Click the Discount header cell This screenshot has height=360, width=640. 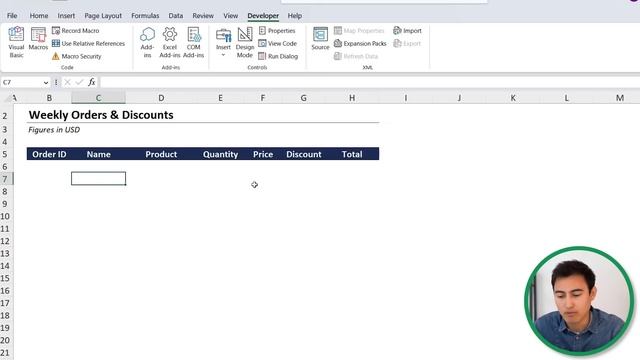pos(303,154)
